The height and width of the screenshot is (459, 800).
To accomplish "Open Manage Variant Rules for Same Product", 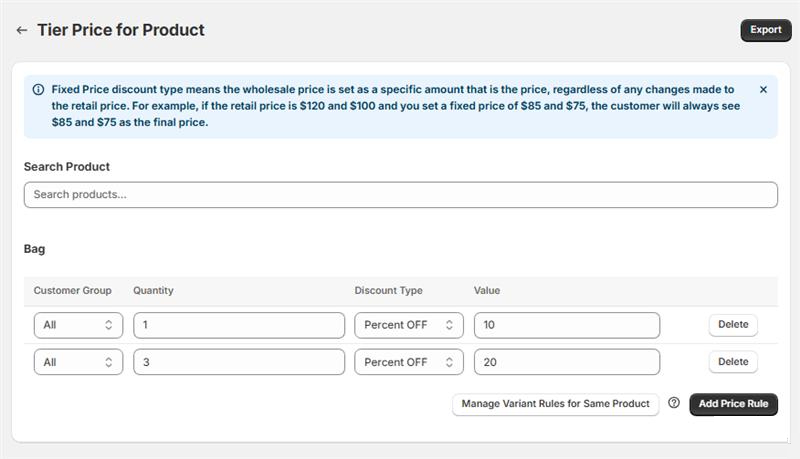I will click(x=555, y=404).
